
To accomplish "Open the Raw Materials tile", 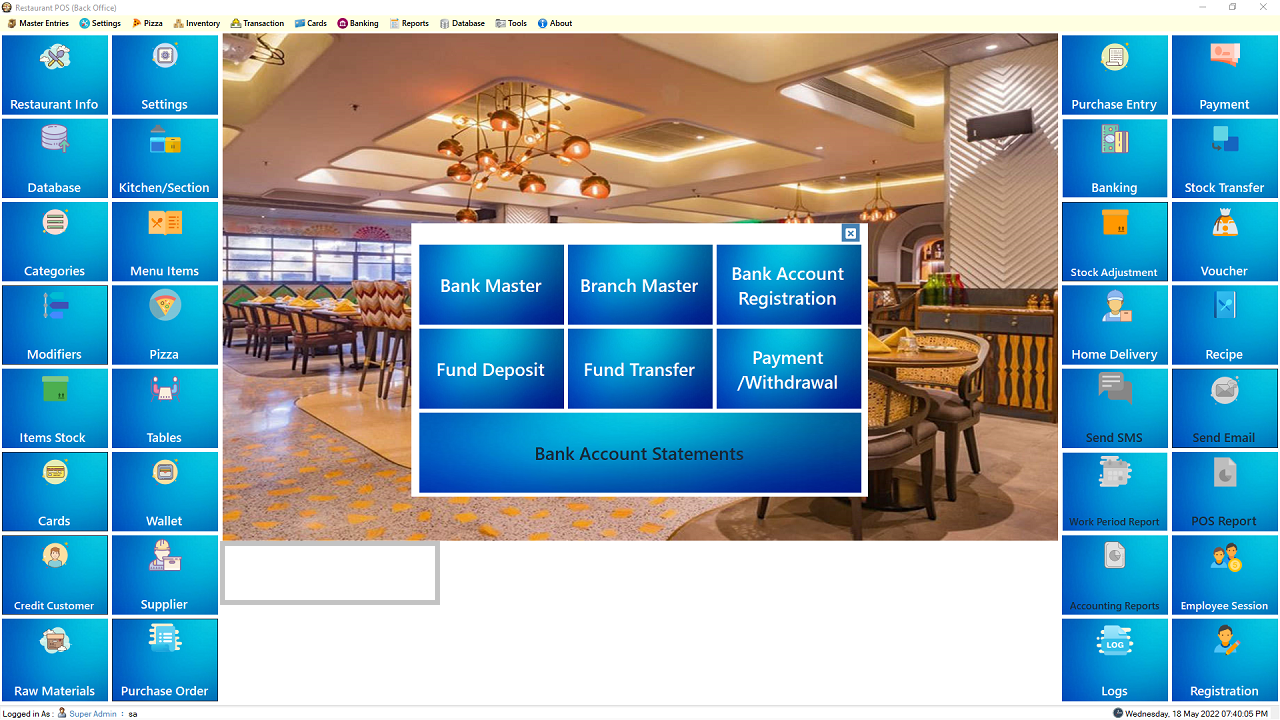I will click(55, 660).
